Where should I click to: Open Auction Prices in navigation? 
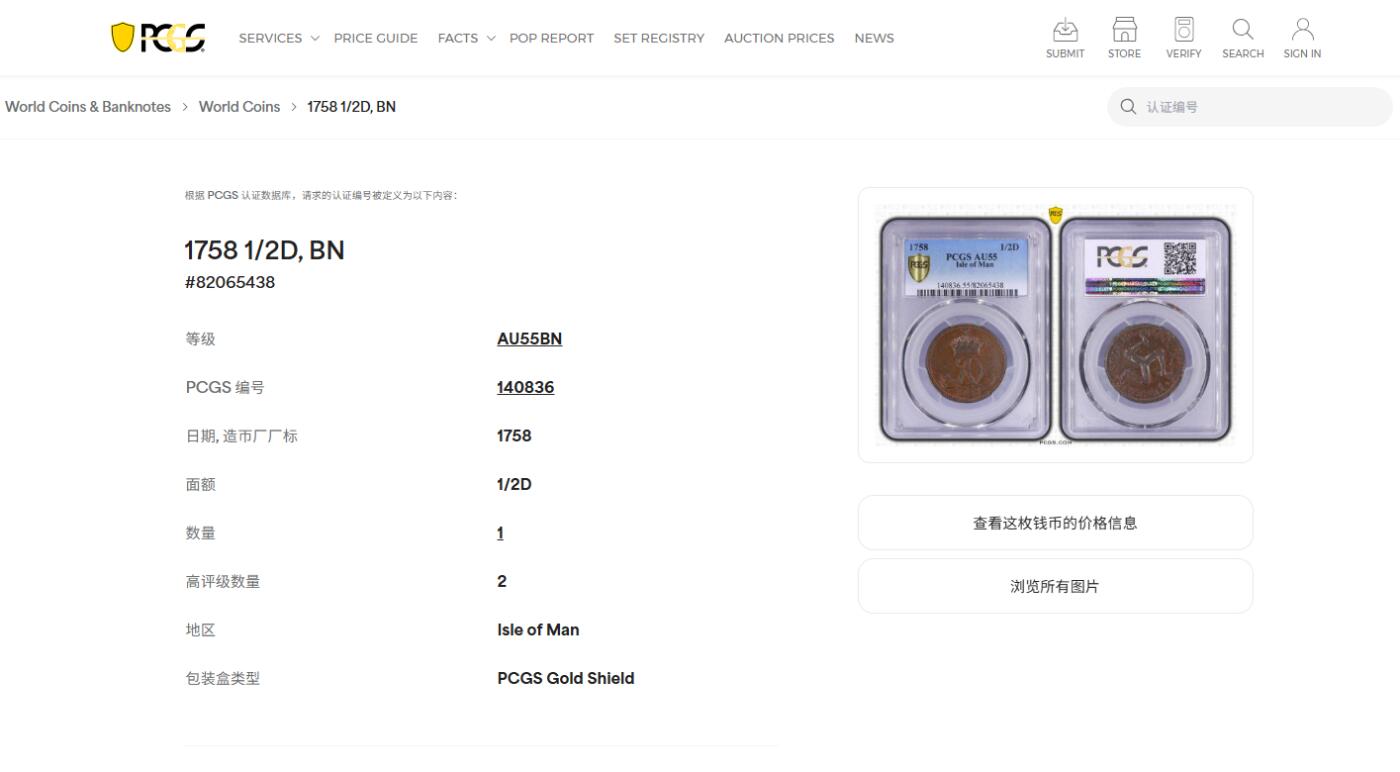(x=779, y=38)
